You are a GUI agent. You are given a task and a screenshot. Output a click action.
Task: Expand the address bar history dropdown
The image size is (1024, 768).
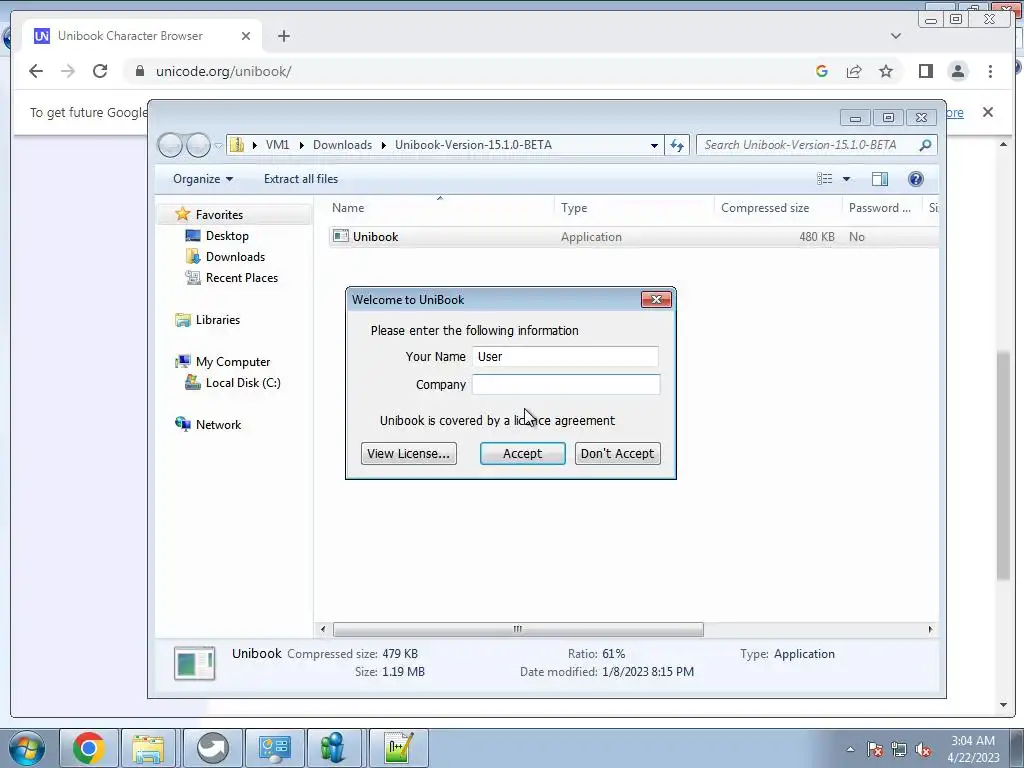[654, 145]
